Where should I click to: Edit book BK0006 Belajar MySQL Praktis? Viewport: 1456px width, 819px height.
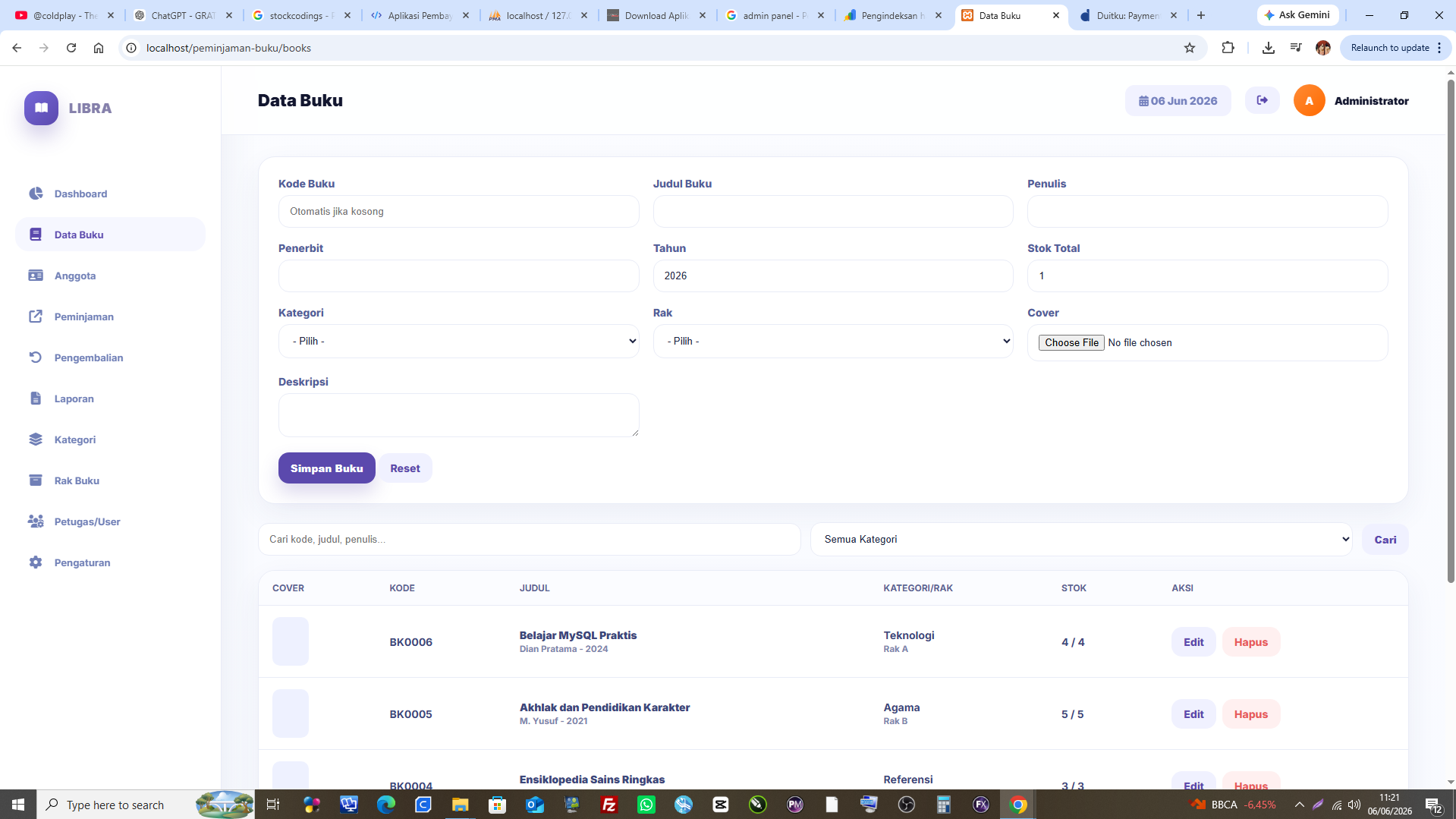[x=1193, y=642]
